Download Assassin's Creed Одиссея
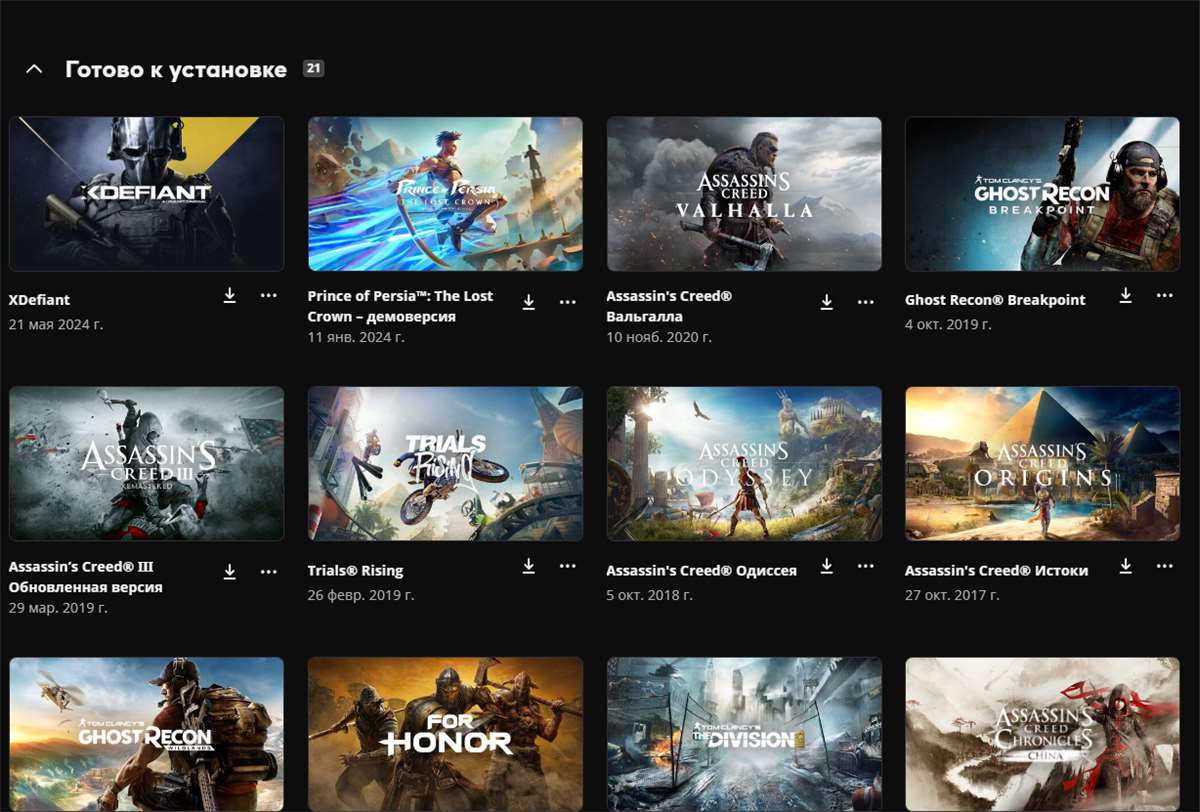Image resolution: width=1200 pixels, height=812 pixels. (826, 566)
